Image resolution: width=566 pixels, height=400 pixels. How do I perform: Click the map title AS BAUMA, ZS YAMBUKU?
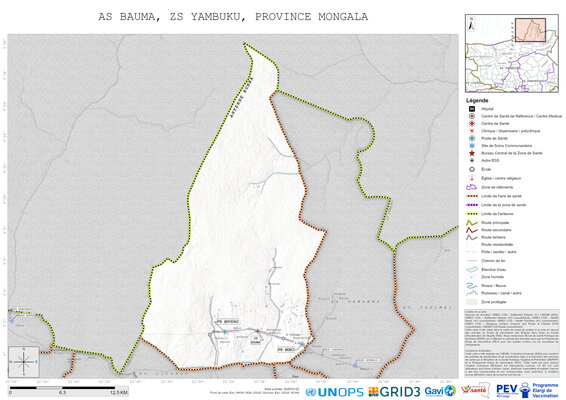click(x=233, y=17)
